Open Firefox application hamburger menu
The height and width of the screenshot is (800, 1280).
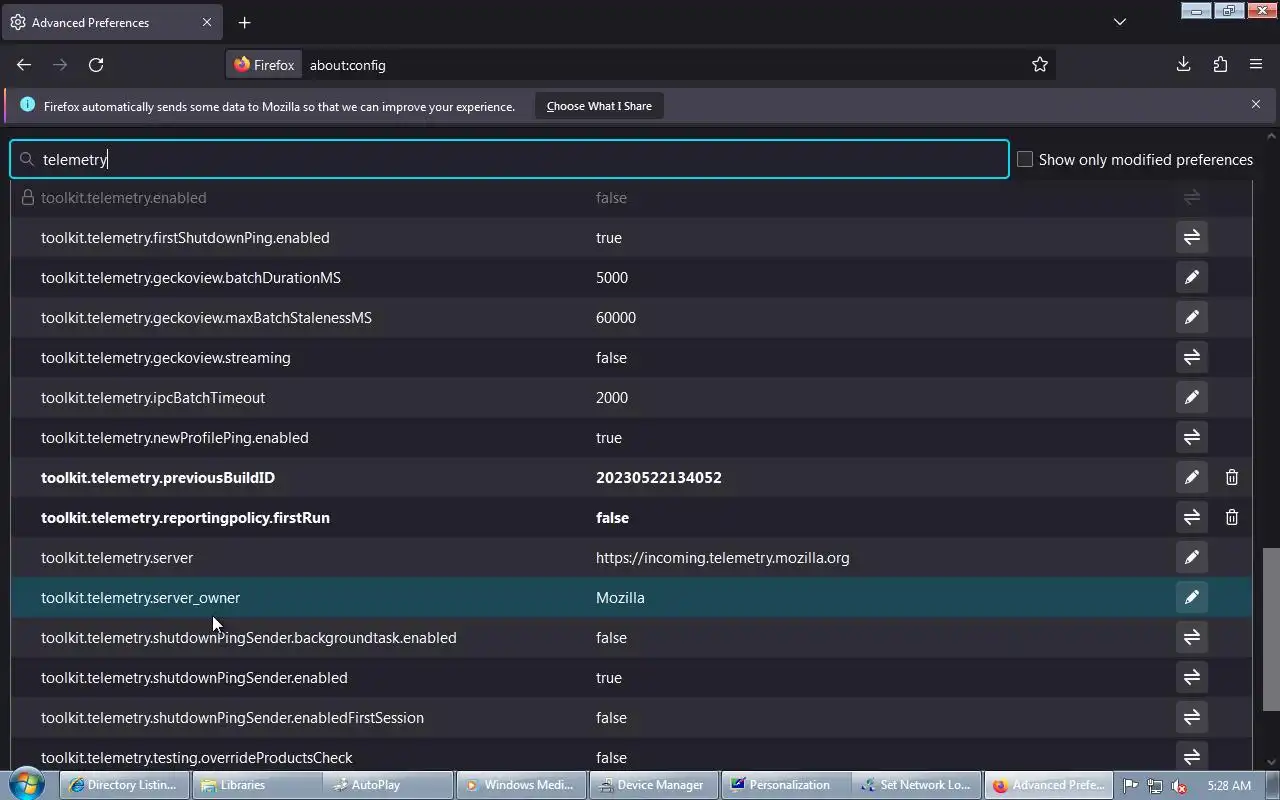[1256, 64]
